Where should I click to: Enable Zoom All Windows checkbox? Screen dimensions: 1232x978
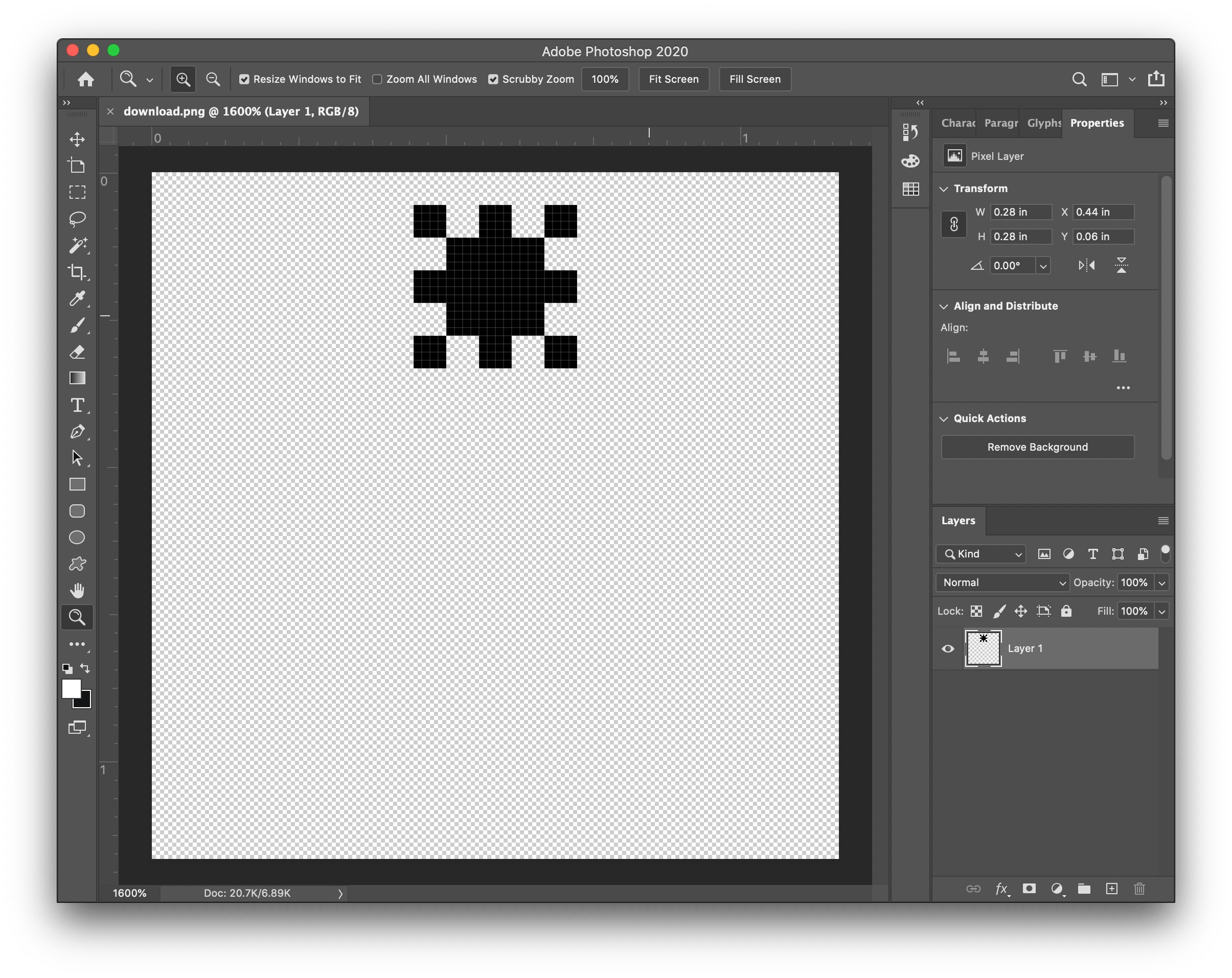coord(377,79)
